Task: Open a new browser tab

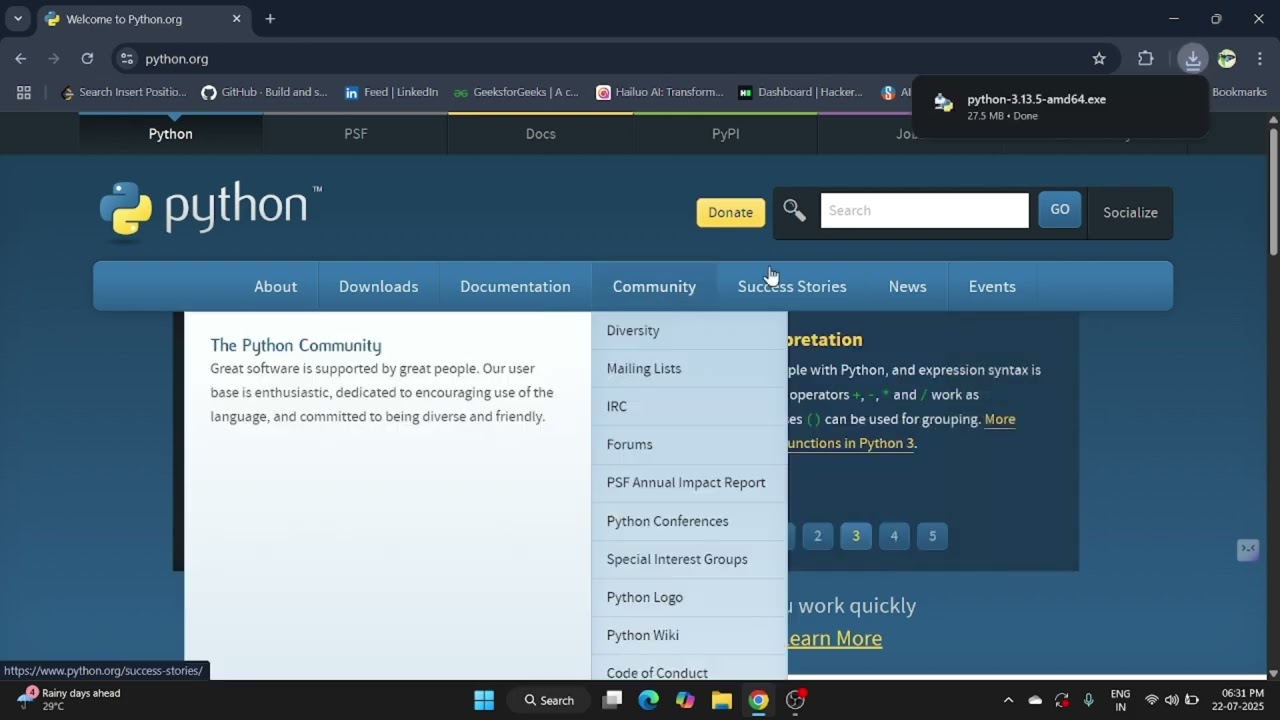Action: click(270, 18)
